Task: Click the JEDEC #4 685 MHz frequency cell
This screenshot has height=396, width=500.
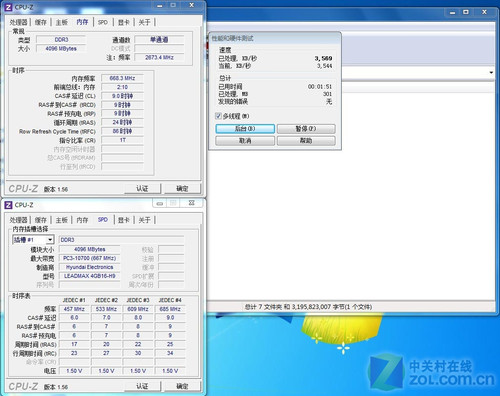Action: click(170, 309)
